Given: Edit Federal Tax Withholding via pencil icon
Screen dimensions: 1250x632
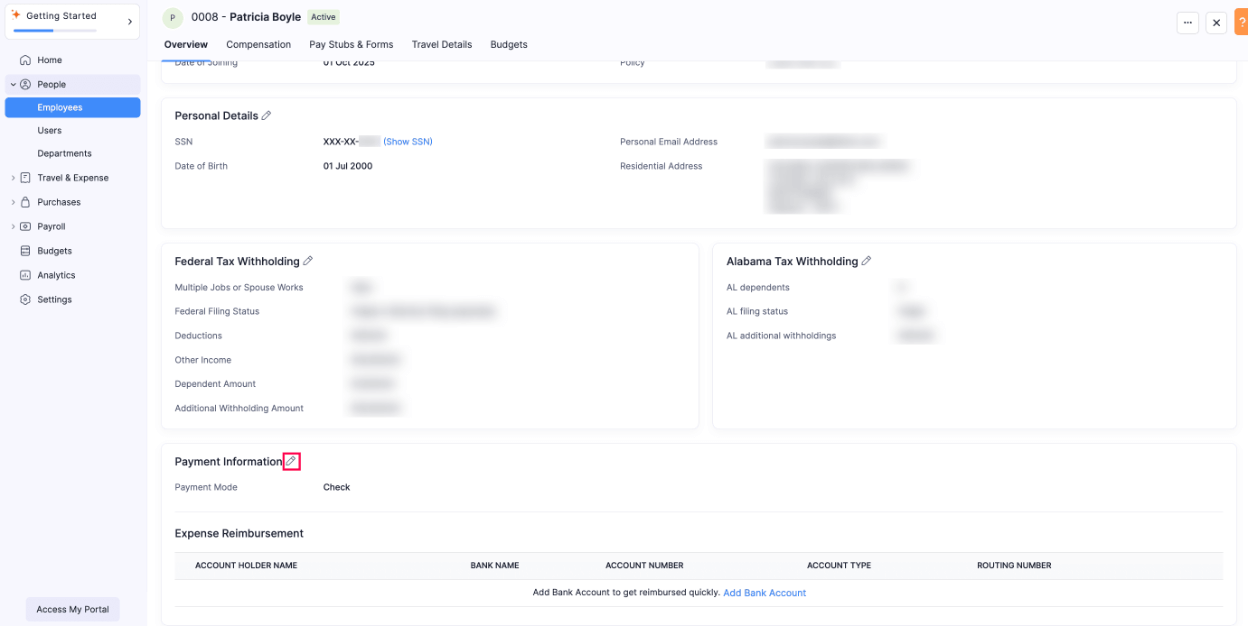Looking at the screenshot, I should [307, 260].
